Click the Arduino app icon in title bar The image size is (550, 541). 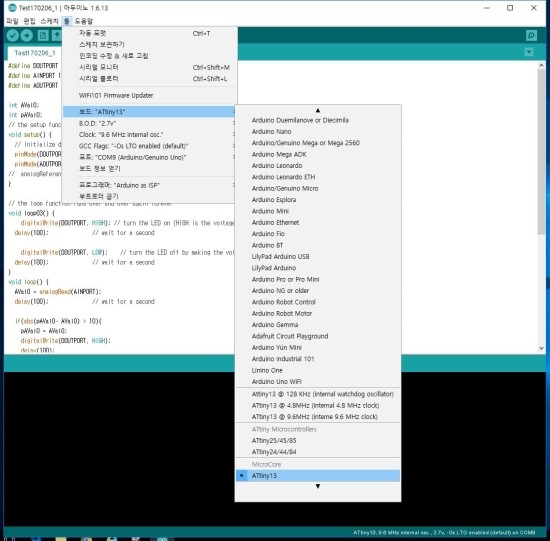pos(12,8)
